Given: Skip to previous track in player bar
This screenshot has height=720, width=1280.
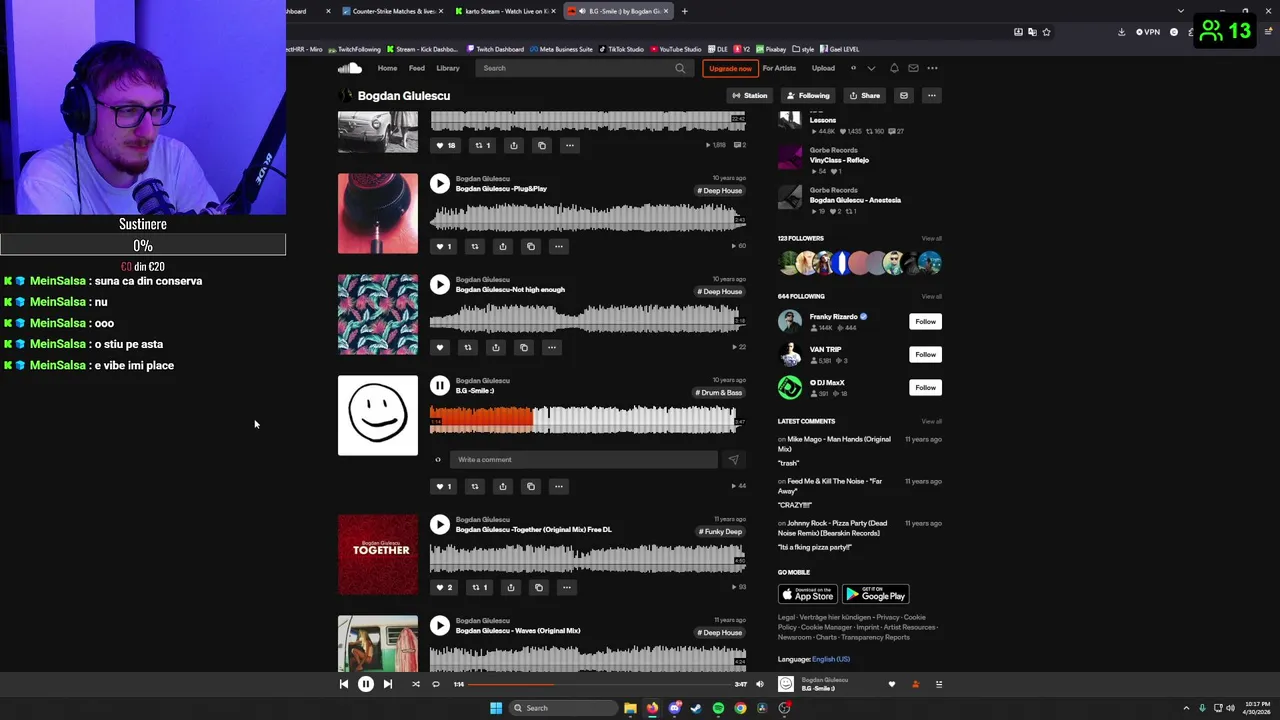Looking at the screenshot, I should click(x=344, y=684).
